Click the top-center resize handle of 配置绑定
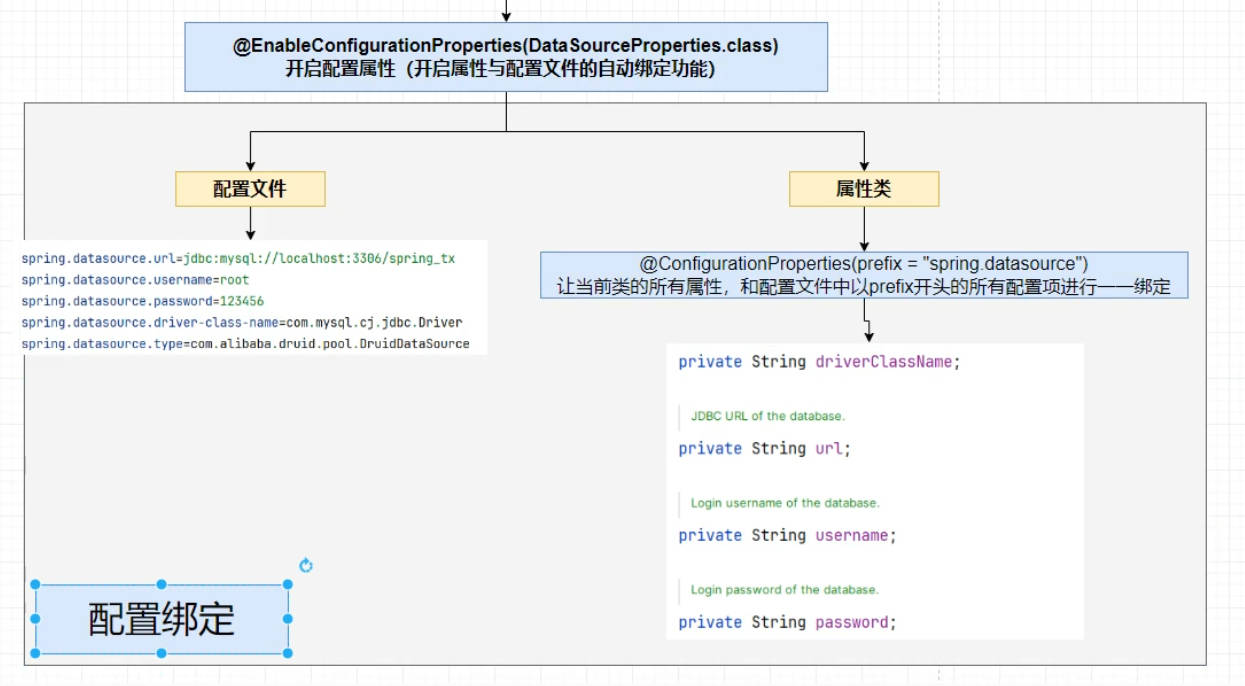The height and width of the screenshot is (686, 1245). 162,585
